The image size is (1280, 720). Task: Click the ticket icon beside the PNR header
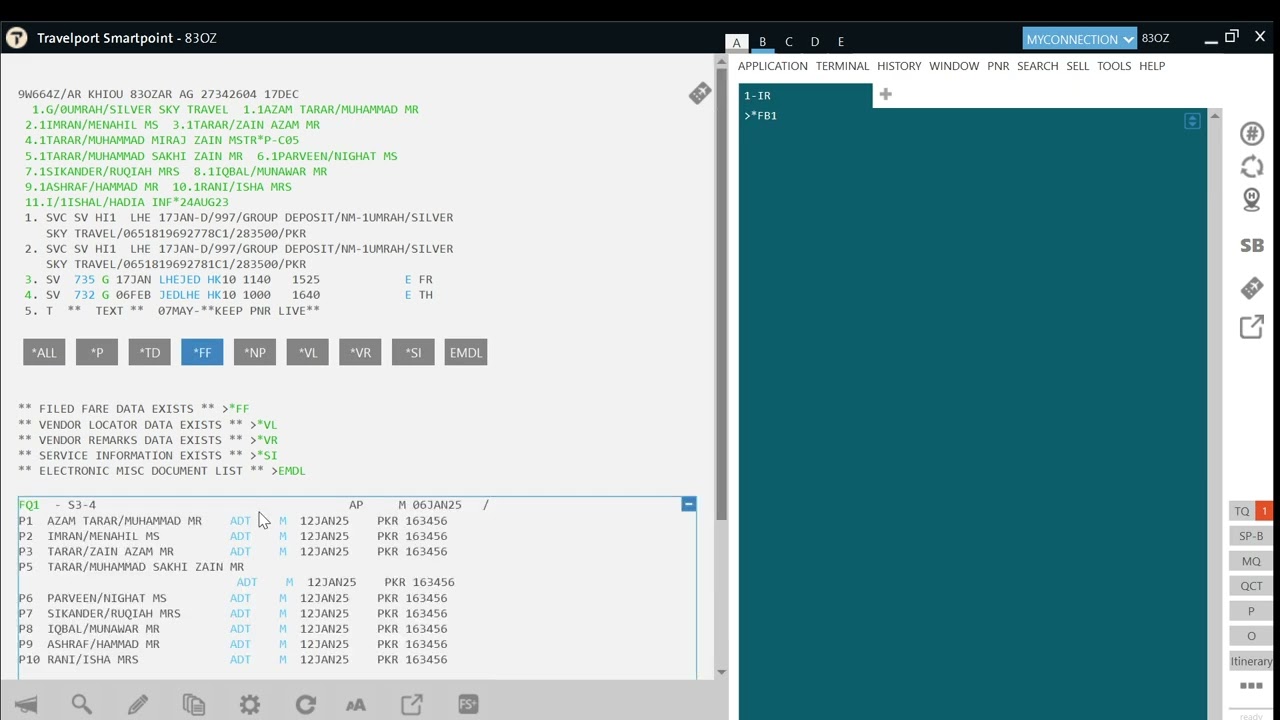(x=700, y=94)
